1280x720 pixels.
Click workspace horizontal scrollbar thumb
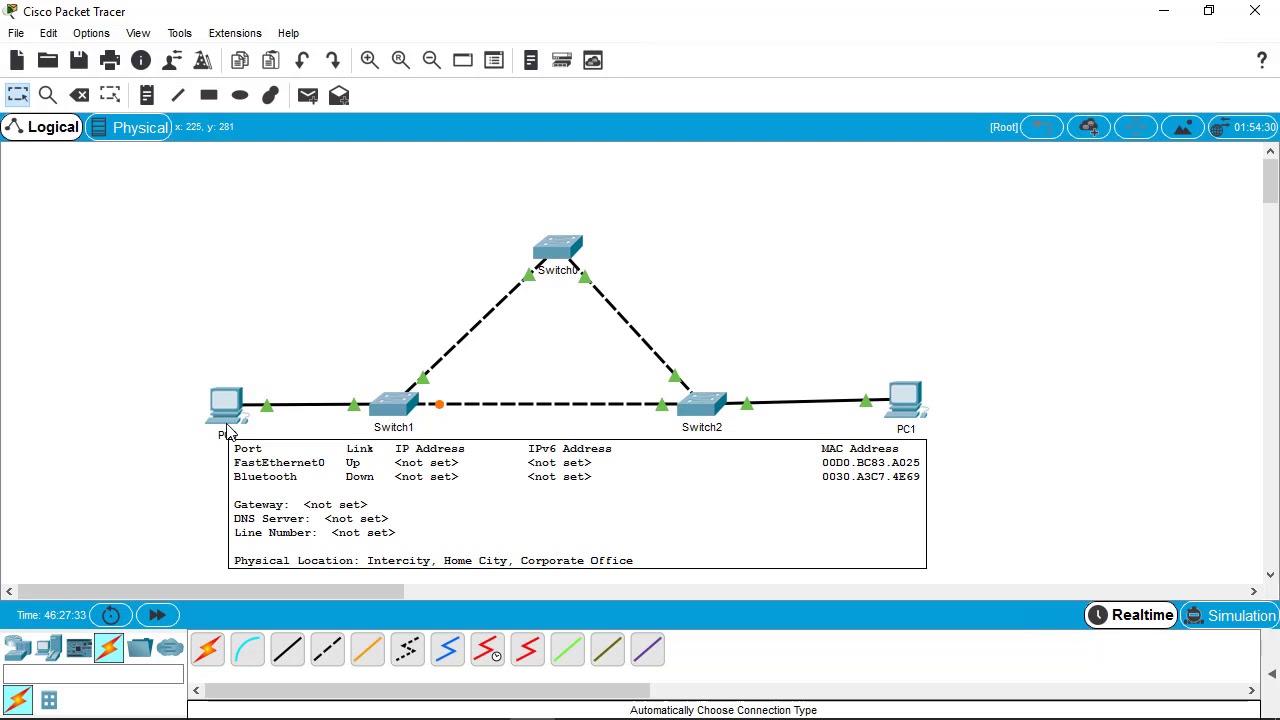click(x=210, y=591)
